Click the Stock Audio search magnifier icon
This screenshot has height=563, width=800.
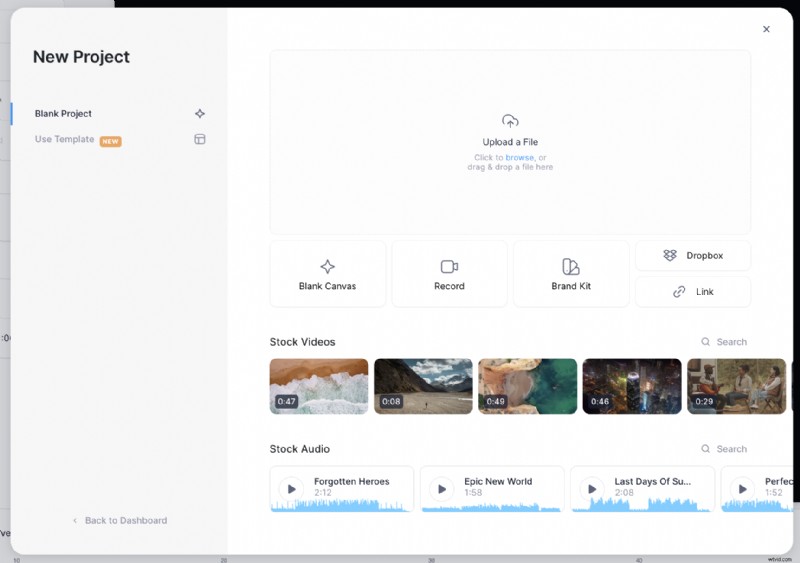tap(706, 449)
